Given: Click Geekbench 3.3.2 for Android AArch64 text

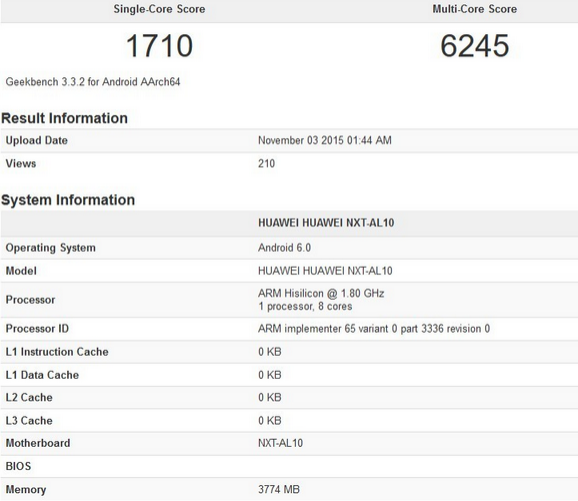Looking at the screenshot, I should [x=93, y=82].
